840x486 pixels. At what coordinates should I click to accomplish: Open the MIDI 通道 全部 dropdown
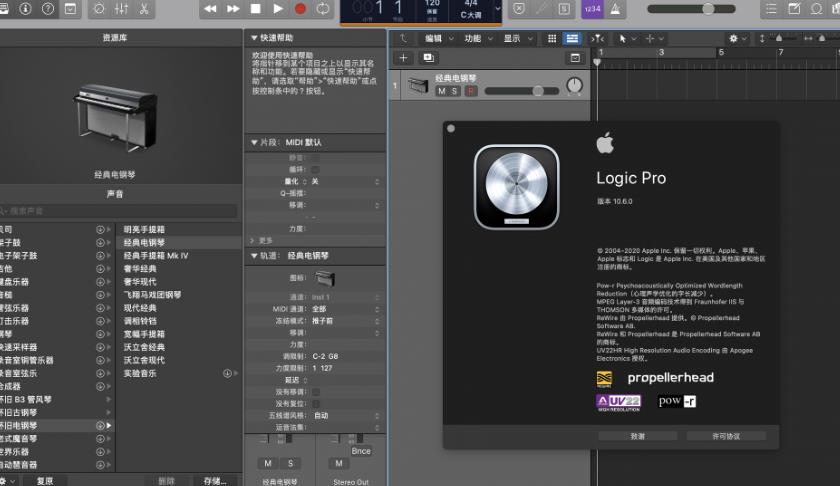click(346, 309)
